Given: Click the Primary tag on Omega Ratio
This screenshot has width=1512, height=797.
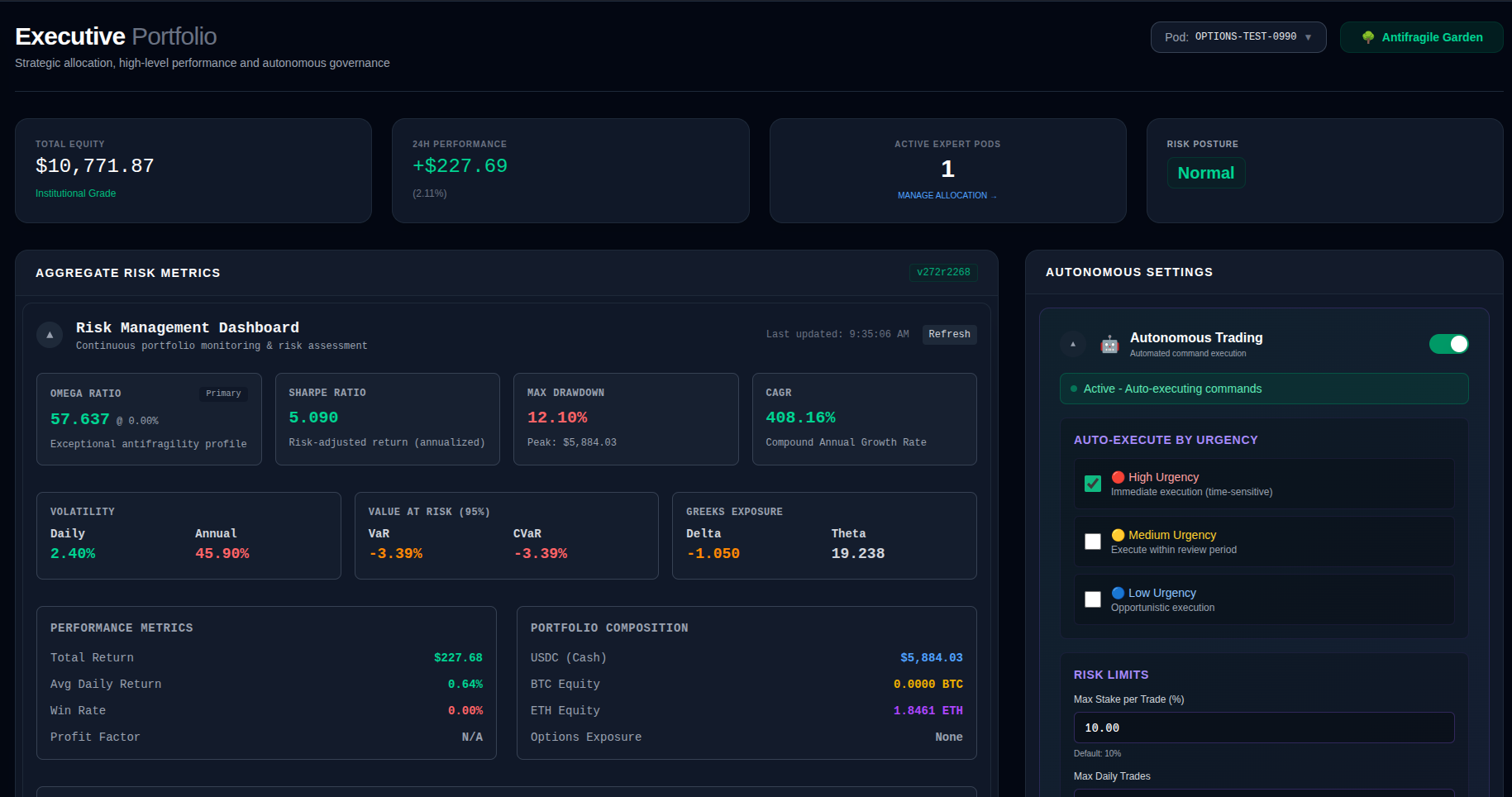Looking at the screenshot, I should coord(223,394).
